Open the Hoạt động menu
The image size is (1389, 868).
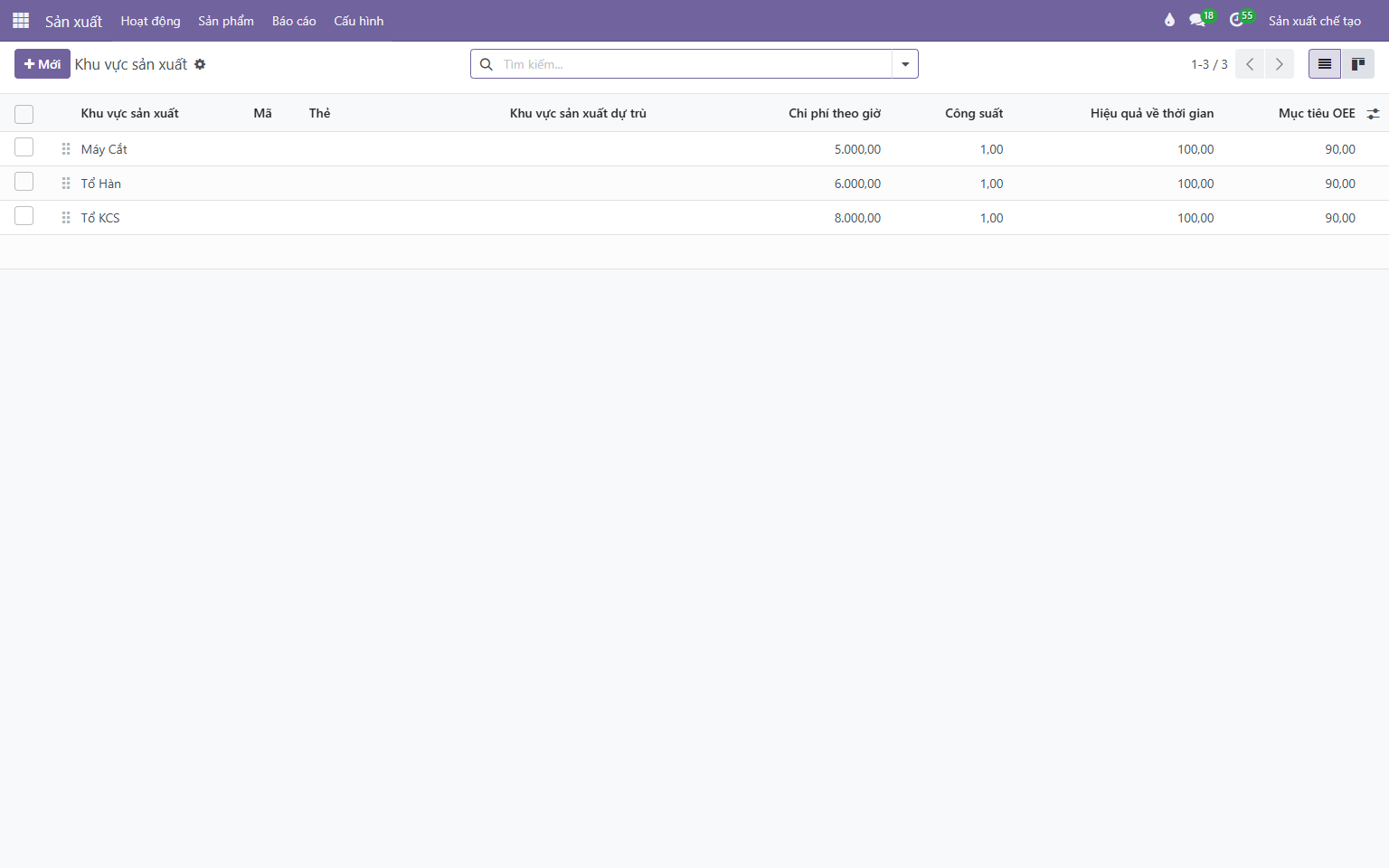pyautogui.click(x=151, y=21)
